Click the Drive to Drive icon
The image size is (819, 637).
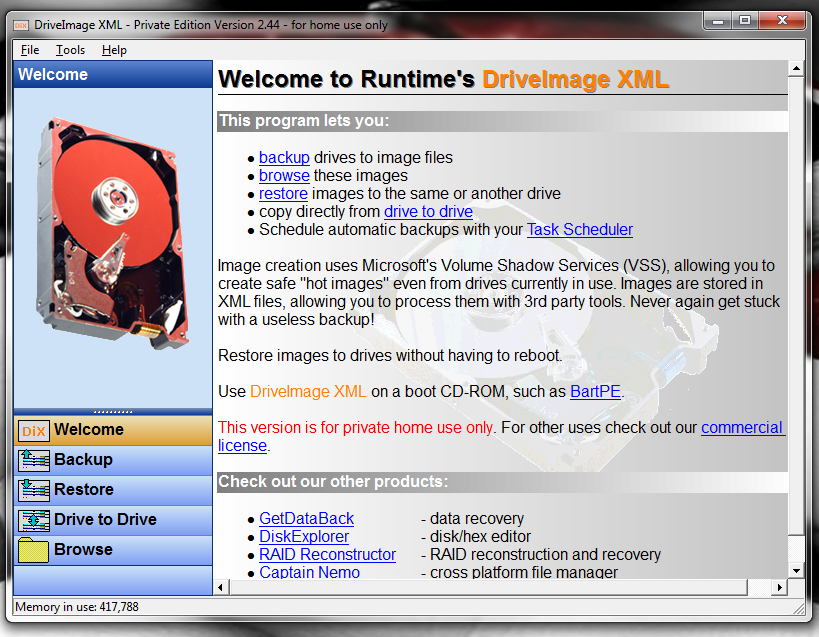click(x=33, y=521)
